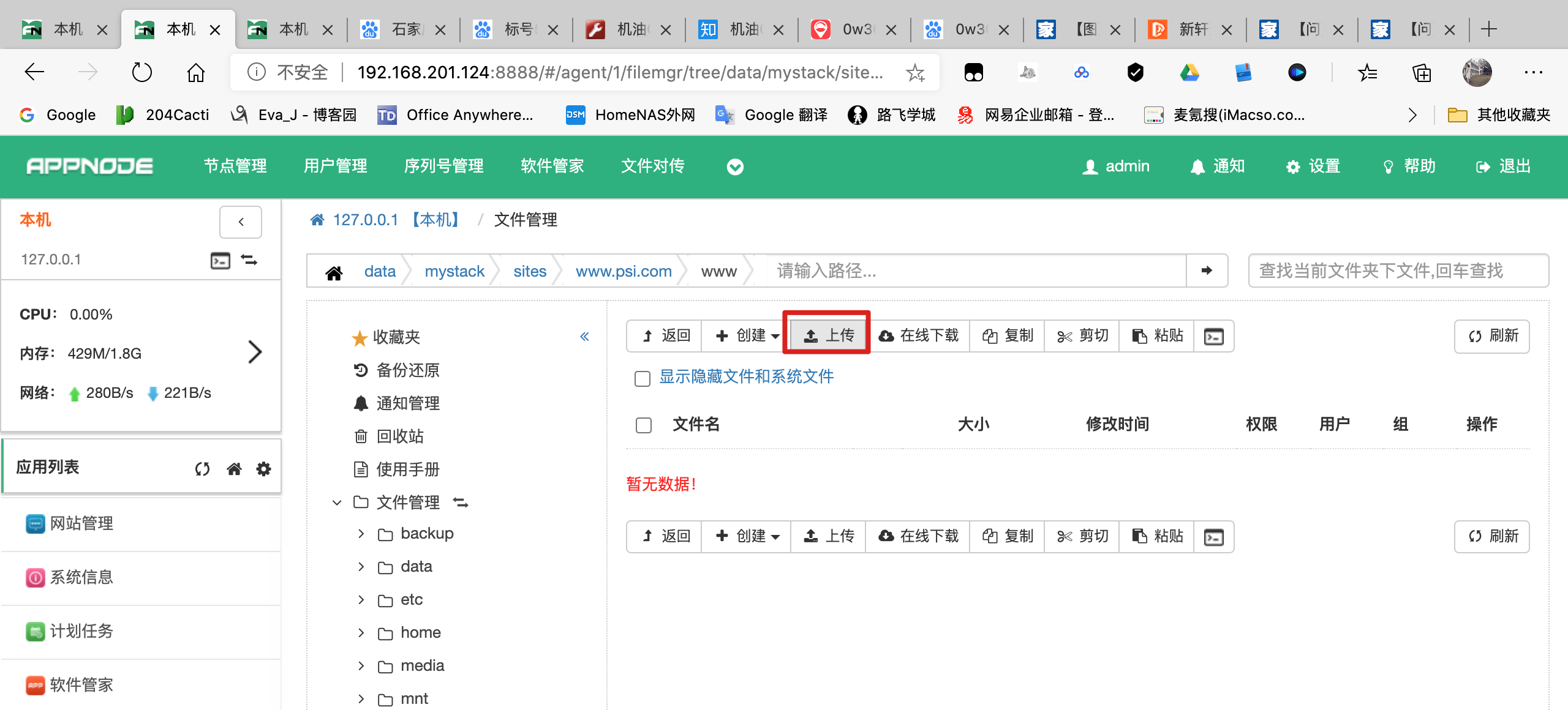Click the path go arrow button
This screenshot has width=1568, height=710.
point(1207,271)
